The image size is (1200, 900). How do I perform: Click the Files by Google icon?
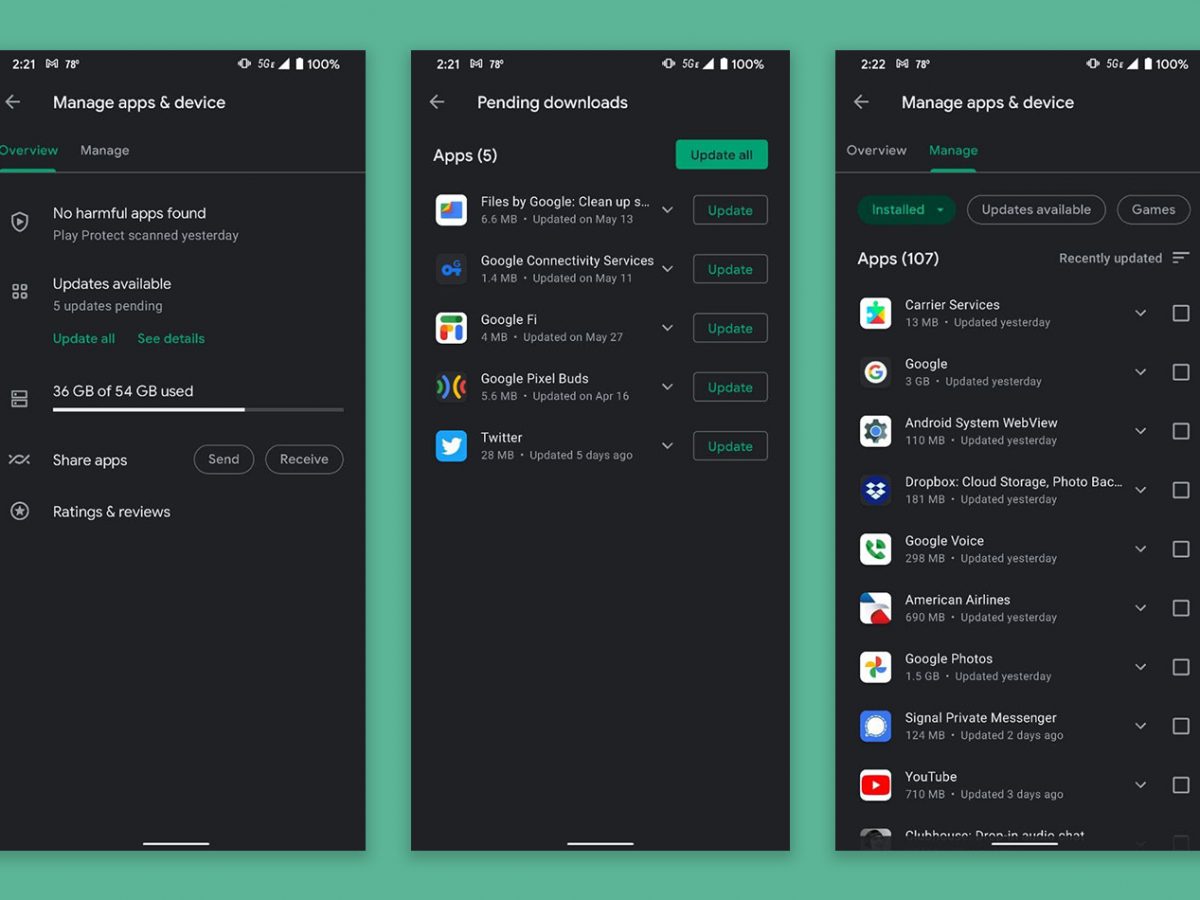pyautogui.click(x=451, y=210)
